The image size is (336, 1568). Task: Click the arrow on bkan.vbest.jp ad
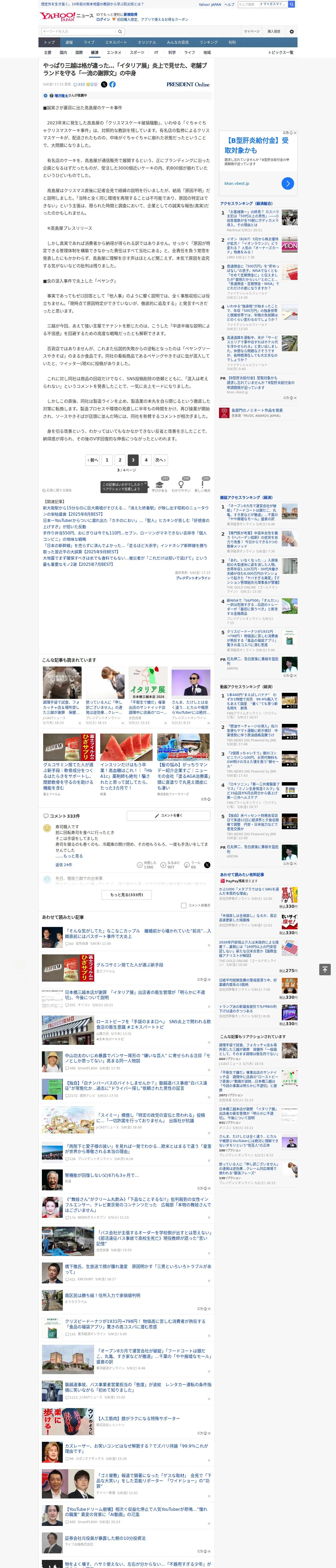(x=288, y=183)
